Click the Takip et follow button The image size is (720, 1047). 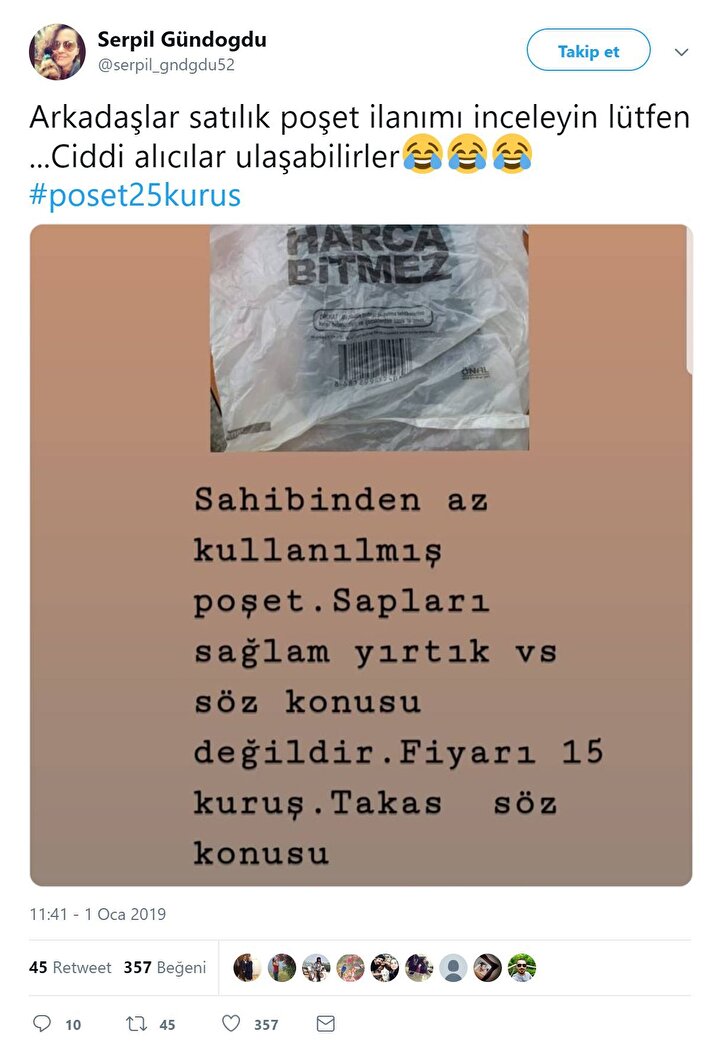(x=588, y=50)
